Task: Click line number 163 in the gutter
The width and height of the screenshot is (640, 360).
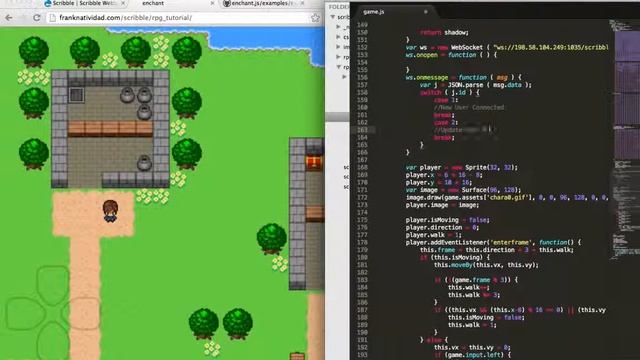Action: [x=362, y=130]
